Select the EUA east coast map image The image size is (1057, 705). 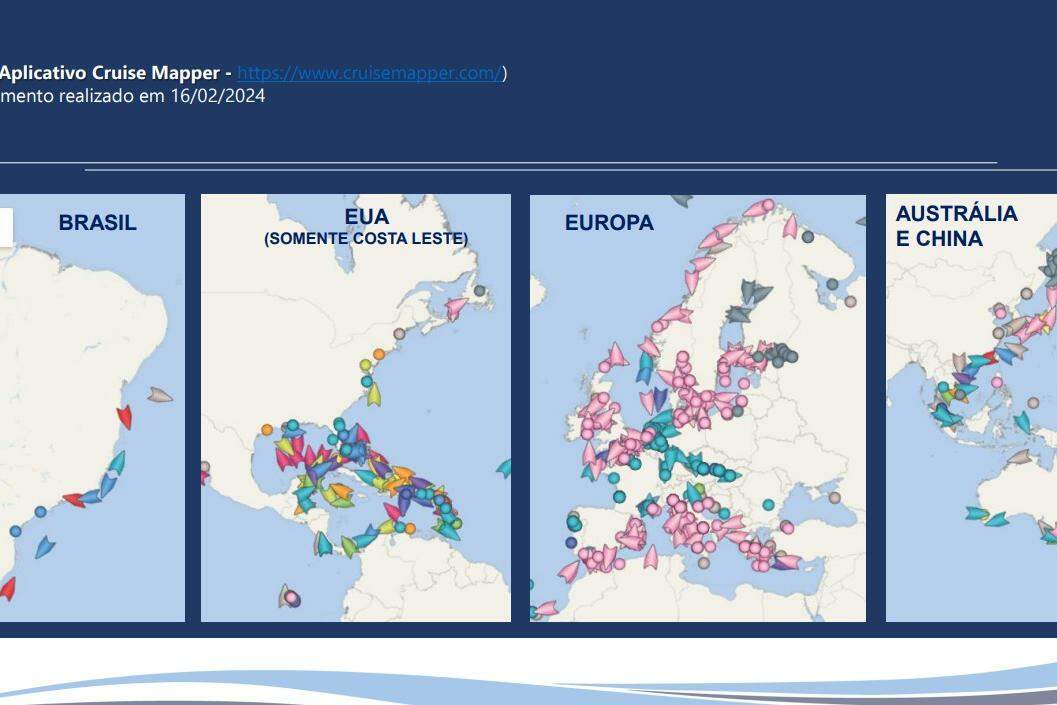[356, 408]
